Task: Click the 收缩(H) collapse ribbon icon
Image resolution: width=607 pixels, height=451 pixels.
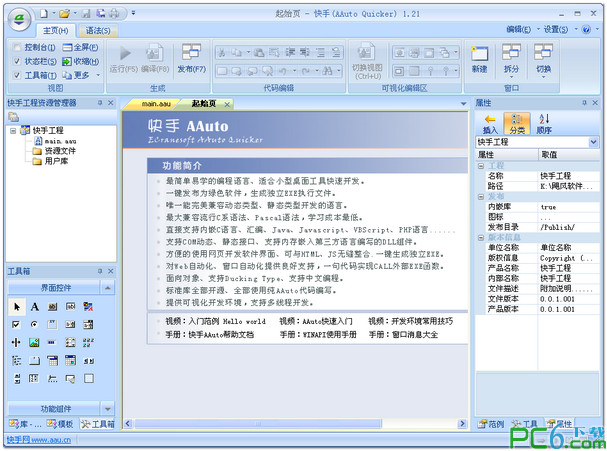Action: [x=67, y=61]
